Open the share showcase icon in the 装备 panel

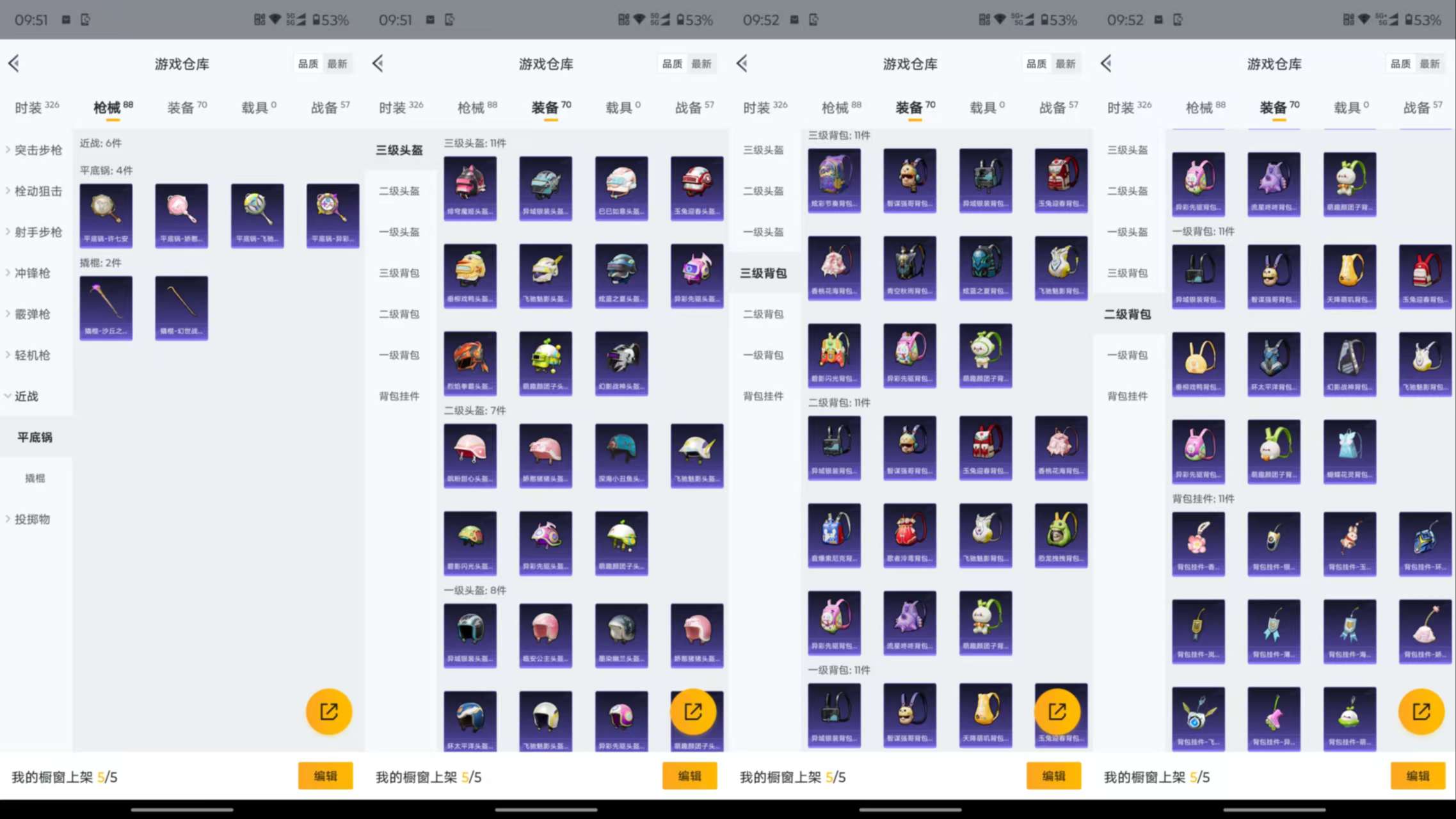(x=693, y=711)
